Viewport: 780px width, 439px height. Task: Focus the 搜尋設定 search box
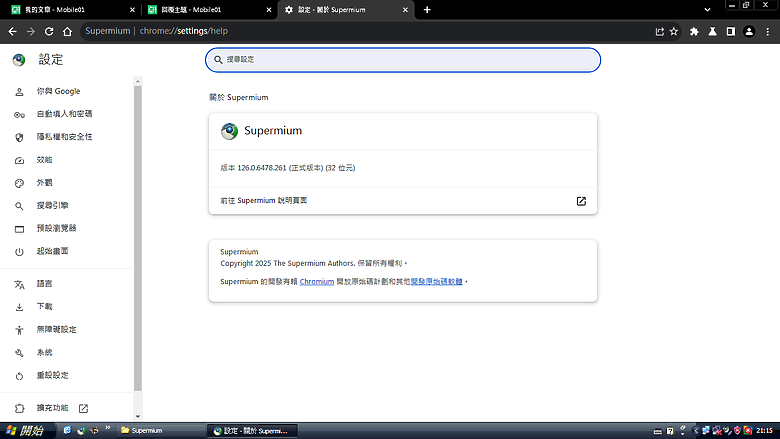point(402,60)
